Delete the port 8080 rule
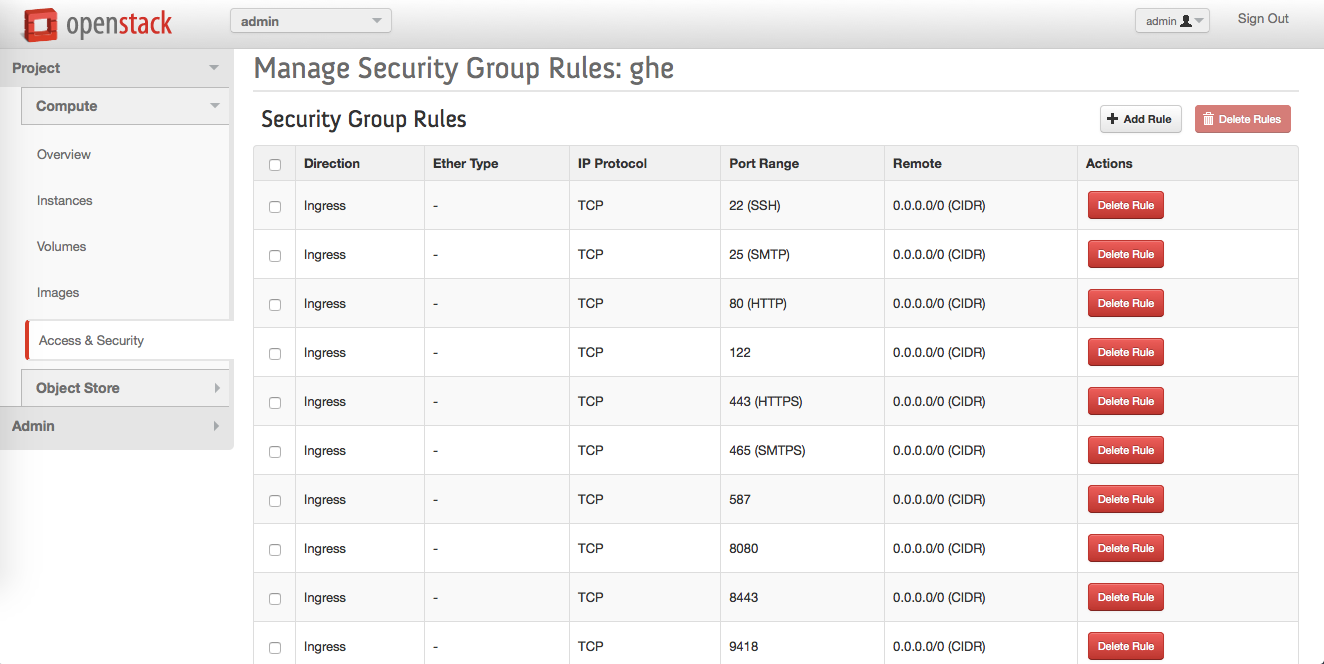 1126,548
